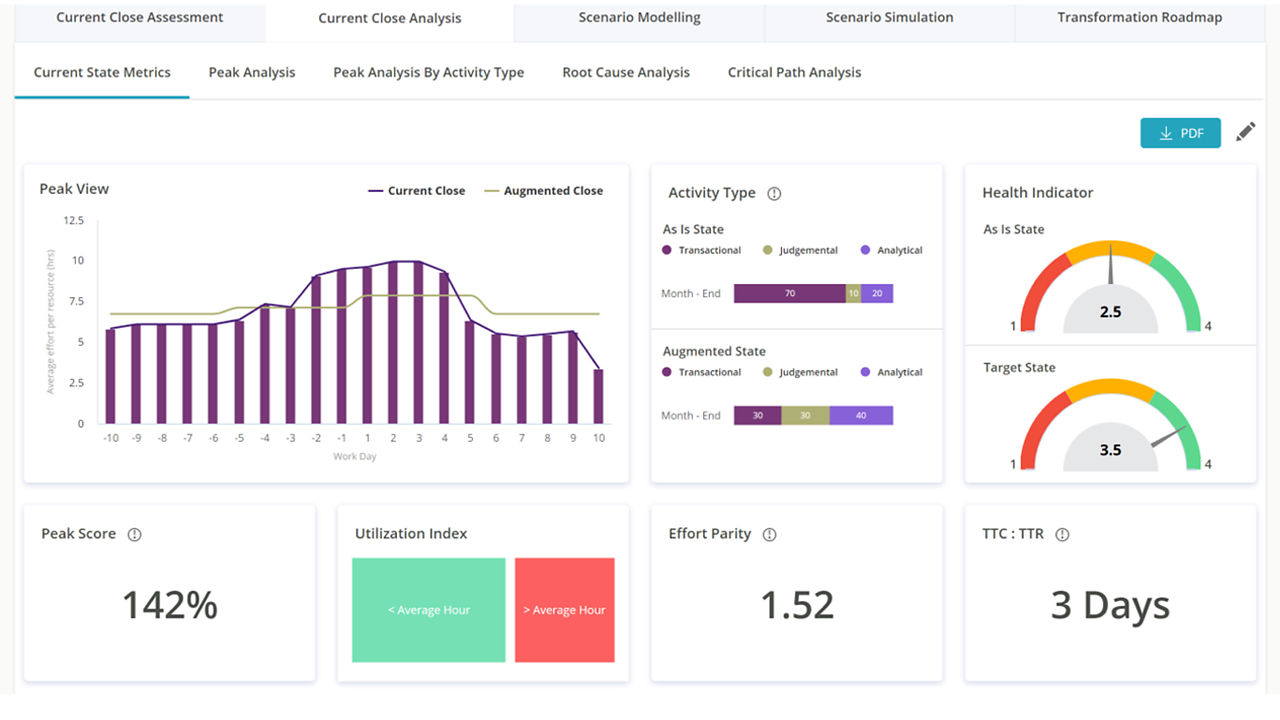Open Critical Path Analysis sub-tab
The width and height of the screenshot is (1280, 720).
(x=794, y=72)
